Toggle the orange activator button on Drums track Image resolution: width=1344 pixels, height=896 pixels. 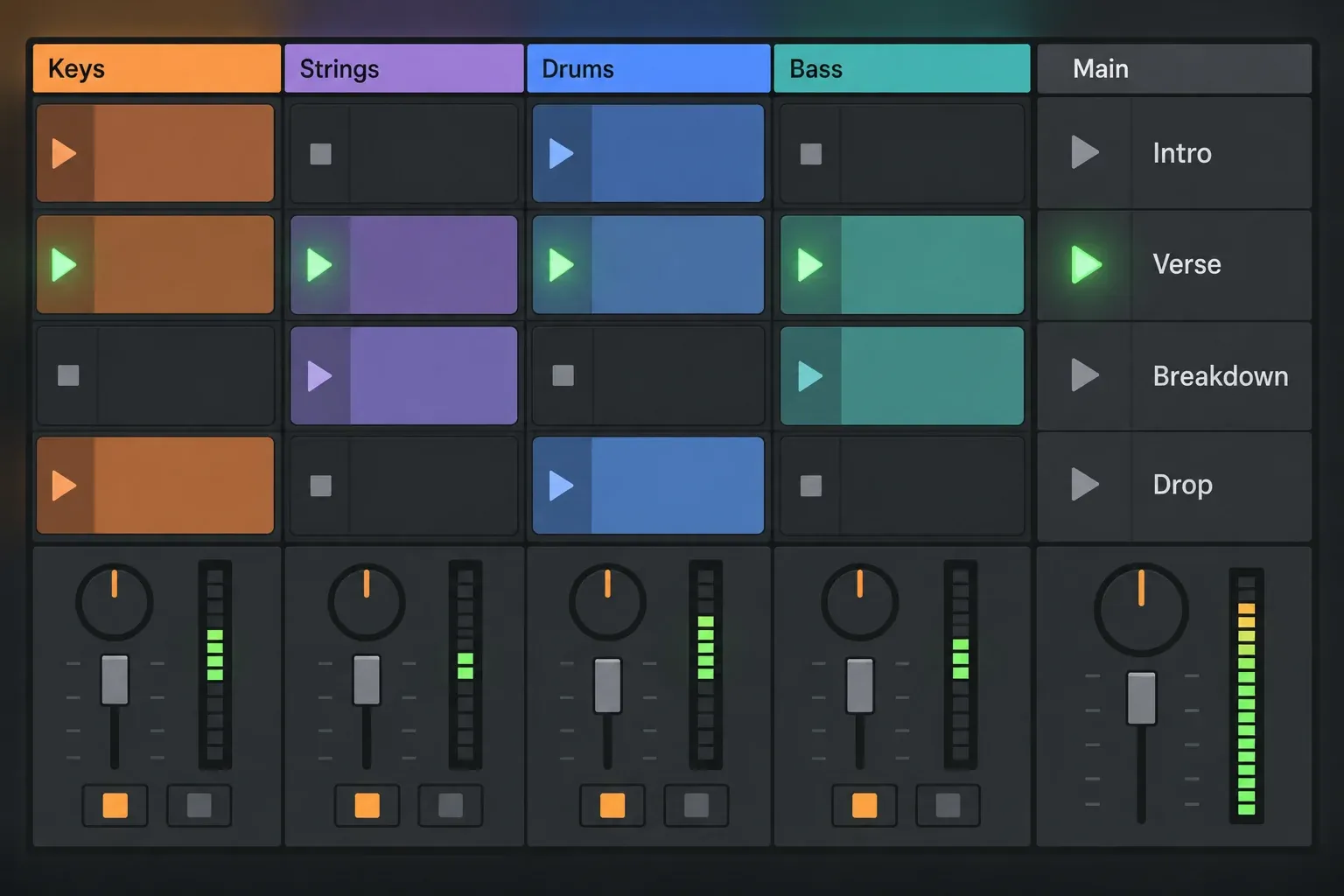click(x=612, y=805)
